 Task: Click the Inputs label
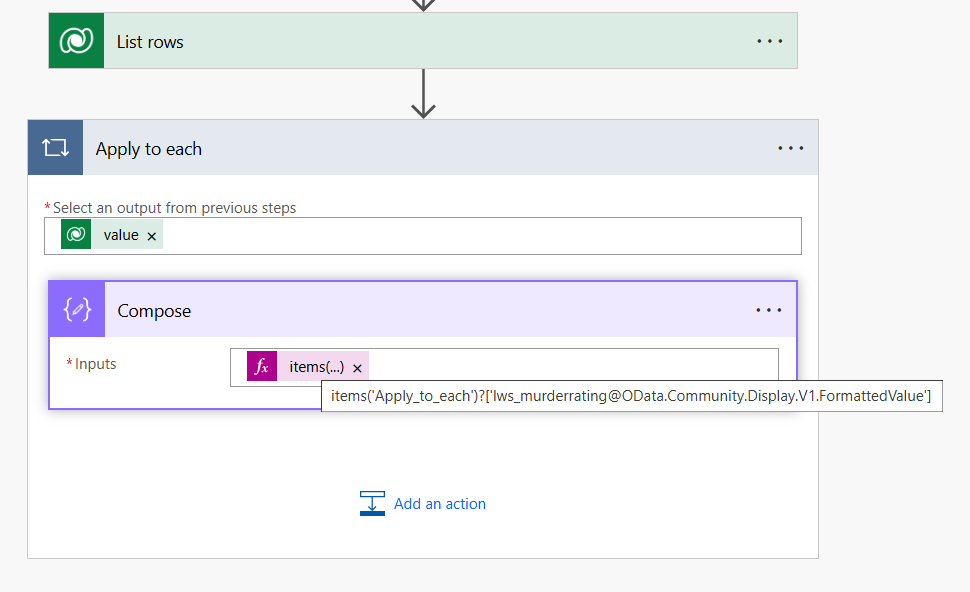pyautogui.click(x=95, y=364)
